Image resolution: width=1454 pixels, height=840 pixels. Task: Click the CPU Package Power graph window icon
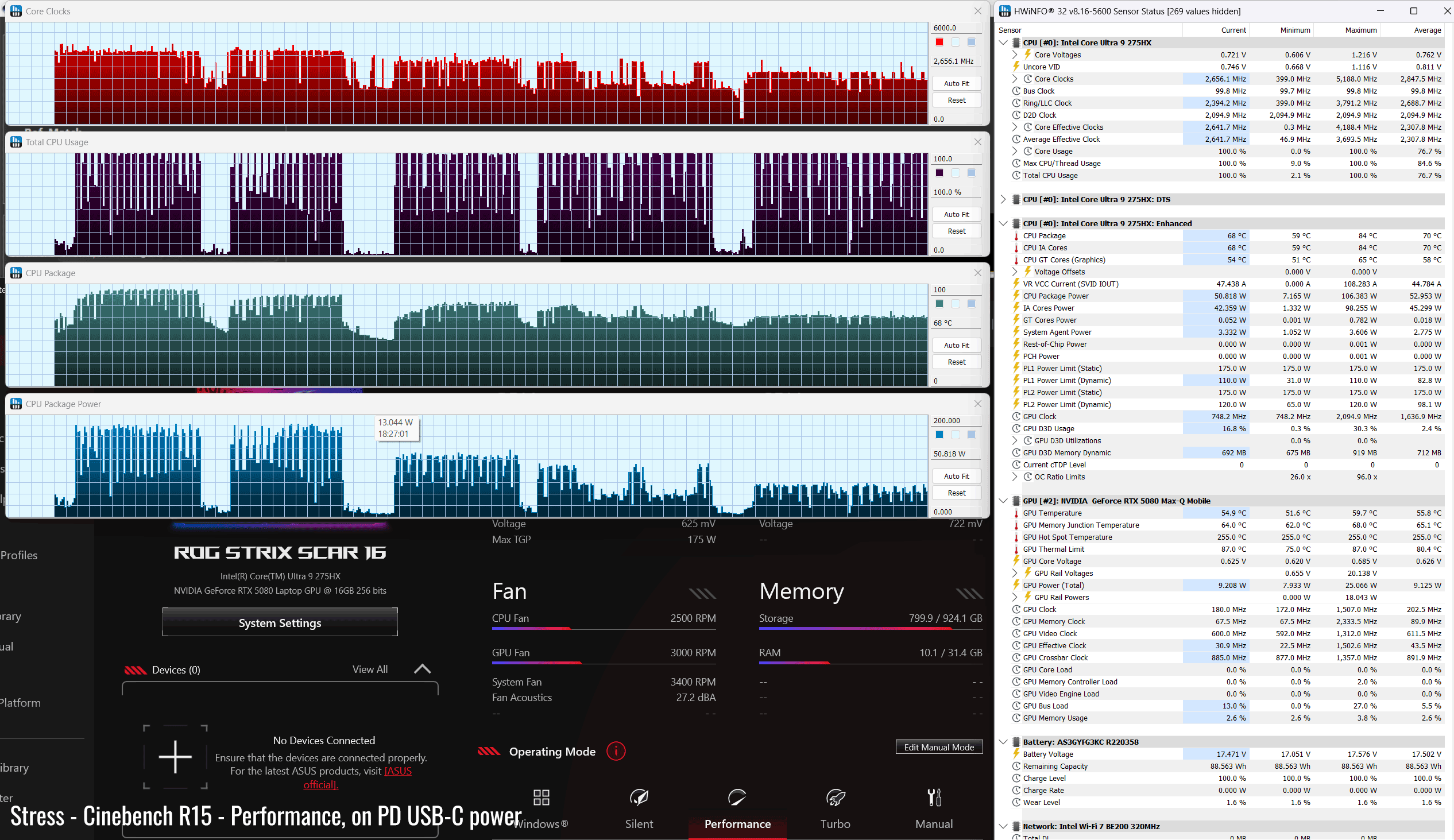click(16, 404)
